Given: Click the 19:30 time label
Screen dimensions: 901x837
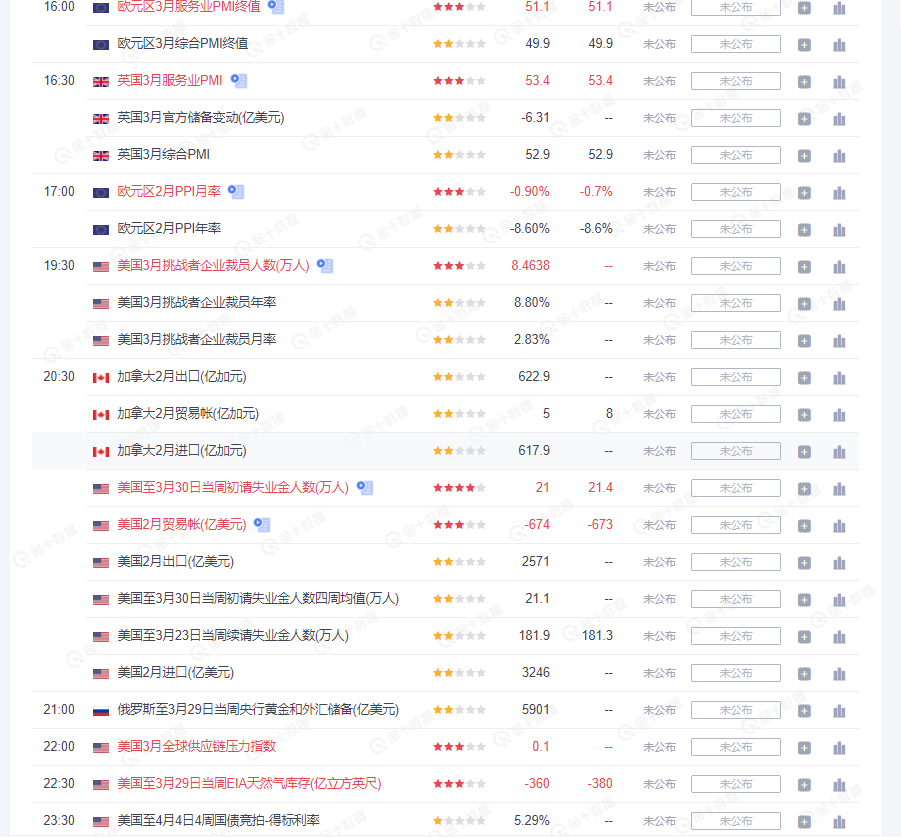Looking at the screenshot, I should 59,265.
